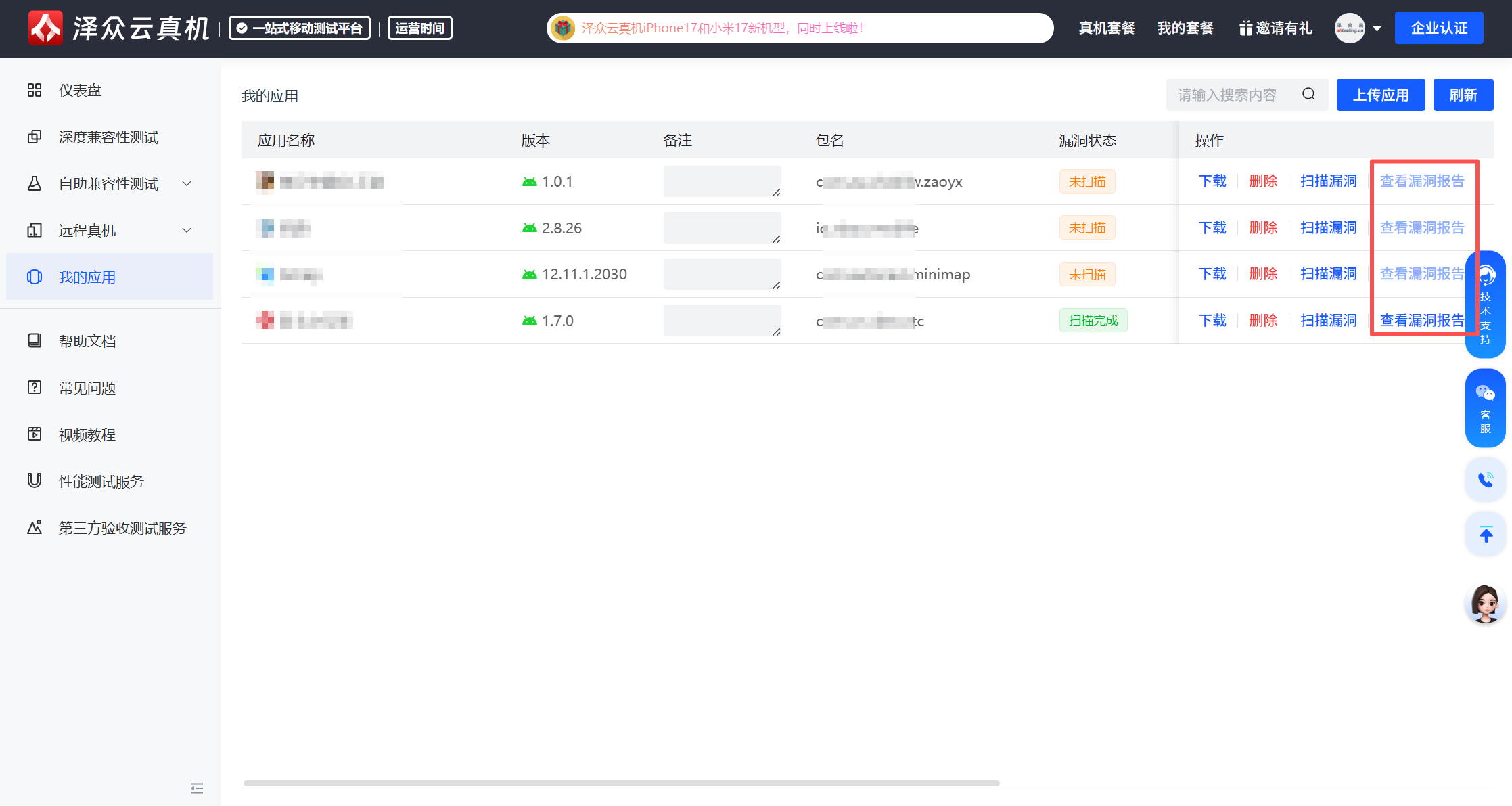Click the 上传应用 button
The image size is (1512, 806).
(x=1380, y=95)
